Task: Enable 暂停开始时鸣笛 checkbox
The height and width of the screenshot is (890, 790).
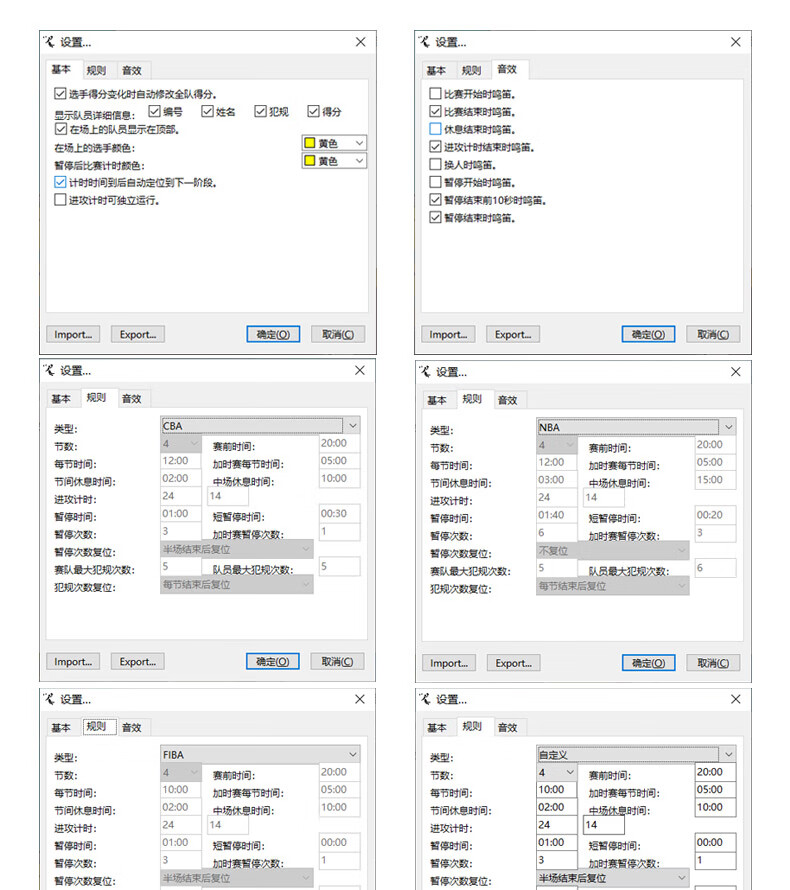Action: [435, 182]
